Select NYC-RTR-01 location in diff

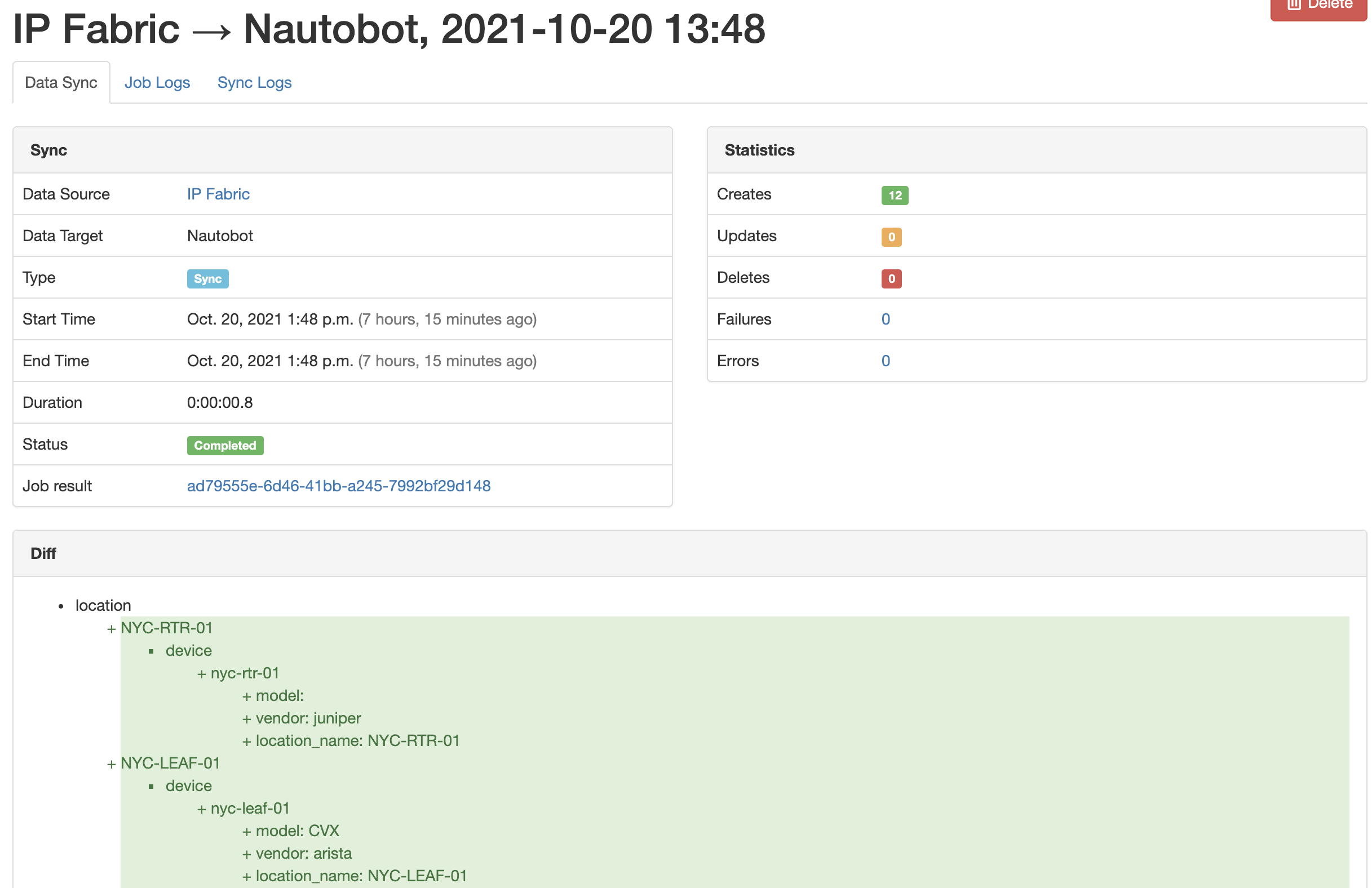167,628
